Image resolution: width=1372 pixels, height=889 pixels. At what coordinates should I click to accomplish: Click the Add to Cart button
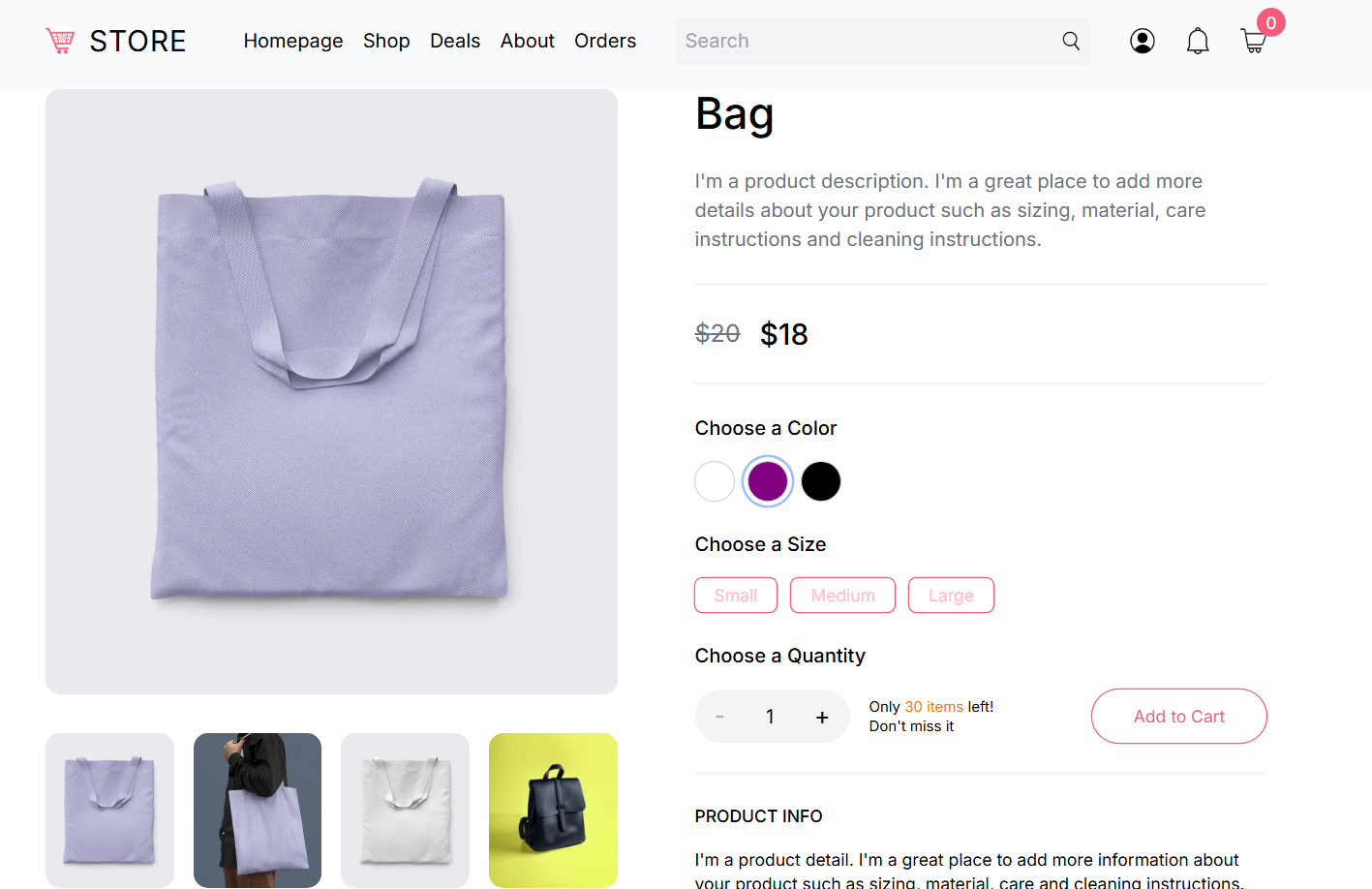point(1179,717)
